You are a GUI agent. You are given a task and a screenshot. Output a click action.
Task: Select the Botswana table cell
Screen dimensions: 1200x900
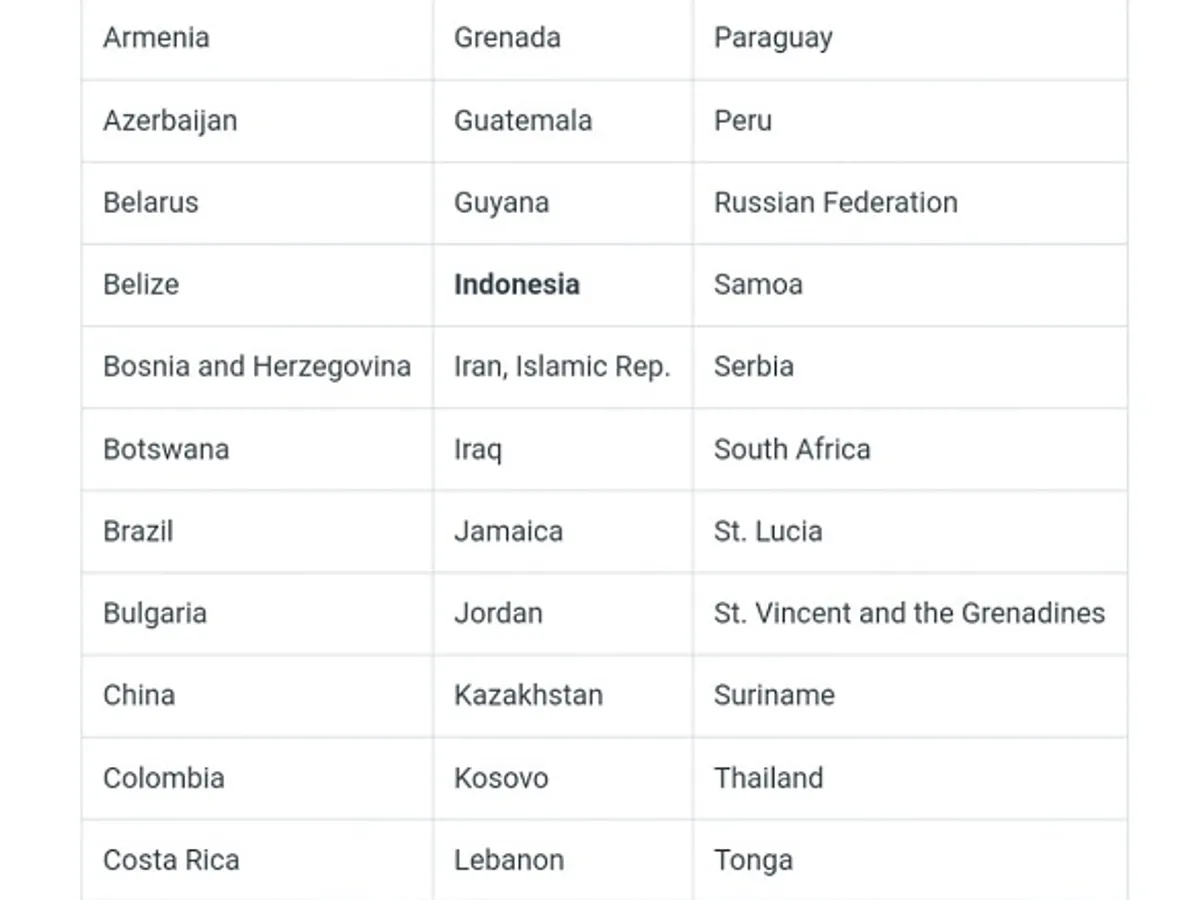click(166, 449)
